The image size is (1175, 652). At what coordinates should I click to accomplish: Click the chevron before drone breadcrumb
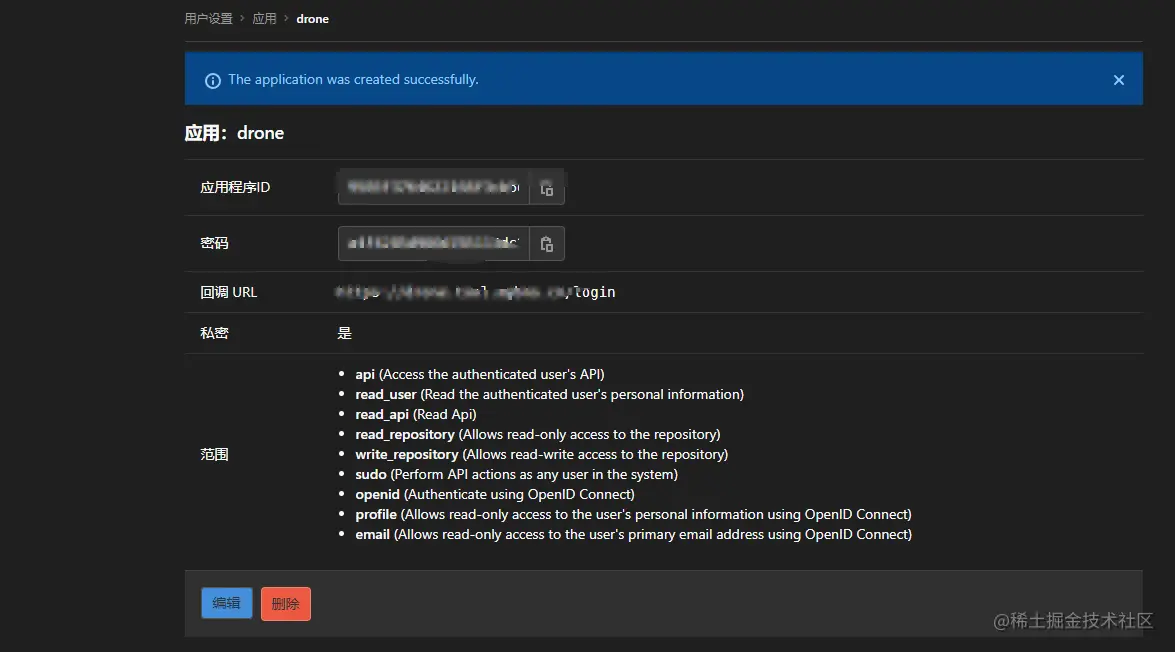(x=286, y=19)
